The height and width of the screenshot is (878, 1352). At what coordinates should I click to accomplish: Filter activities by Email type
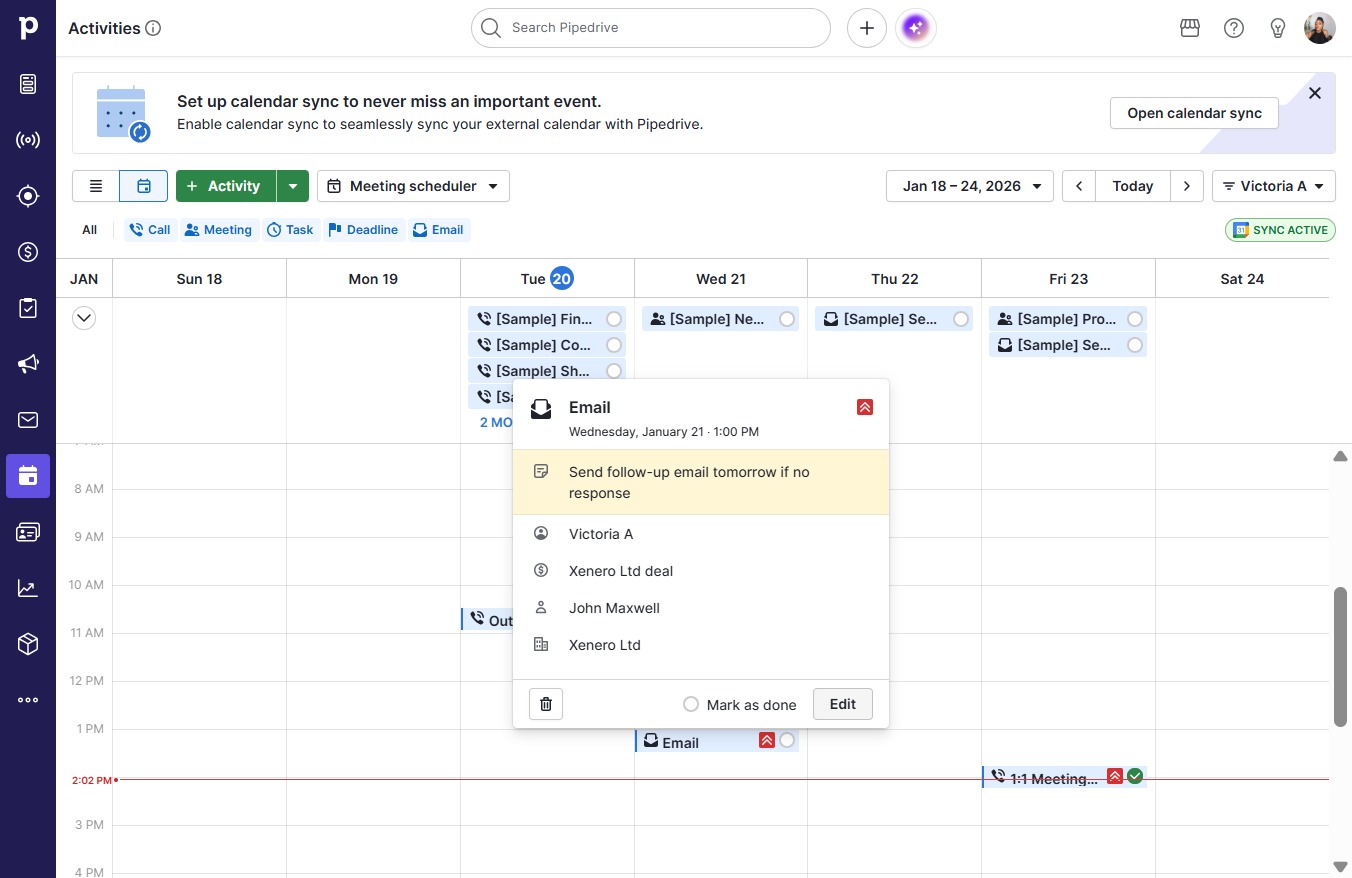(438, 230)
